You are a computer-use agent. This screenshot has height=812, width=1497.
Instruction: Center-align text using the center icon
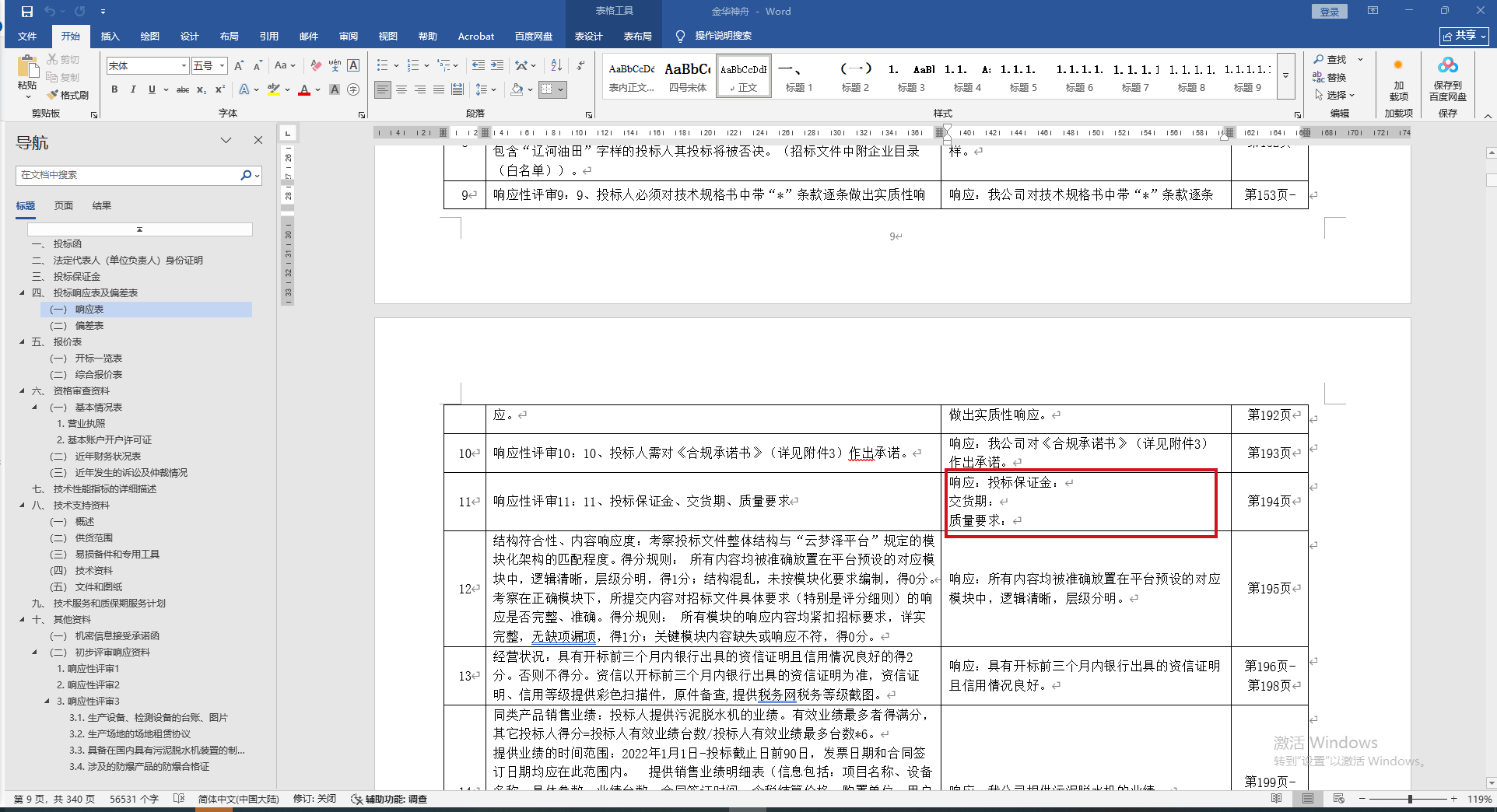point(401,89)
